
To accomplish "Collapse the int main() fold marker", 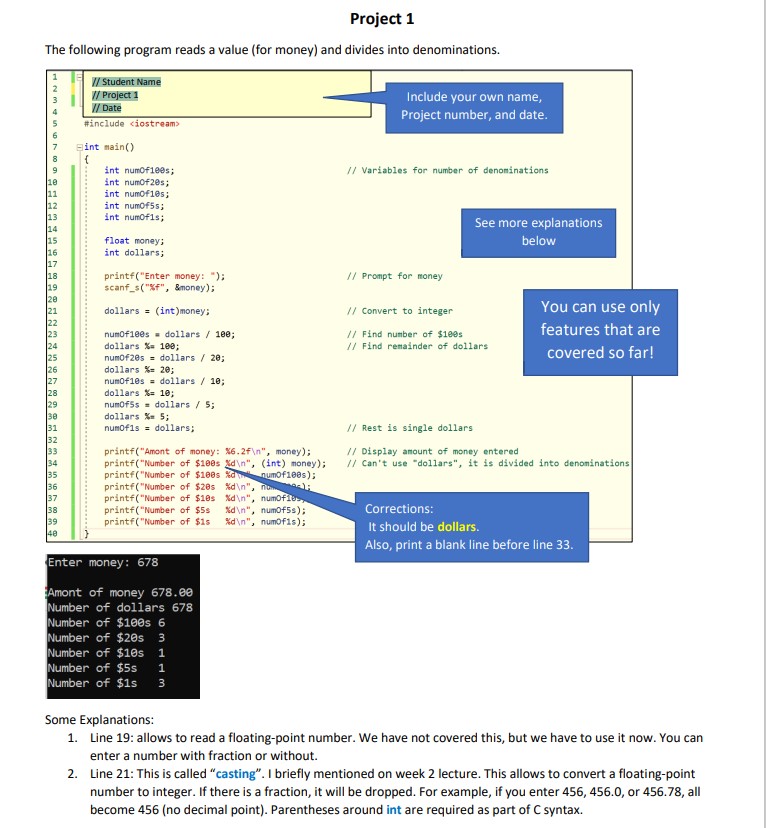I will [x=80, y=147].
